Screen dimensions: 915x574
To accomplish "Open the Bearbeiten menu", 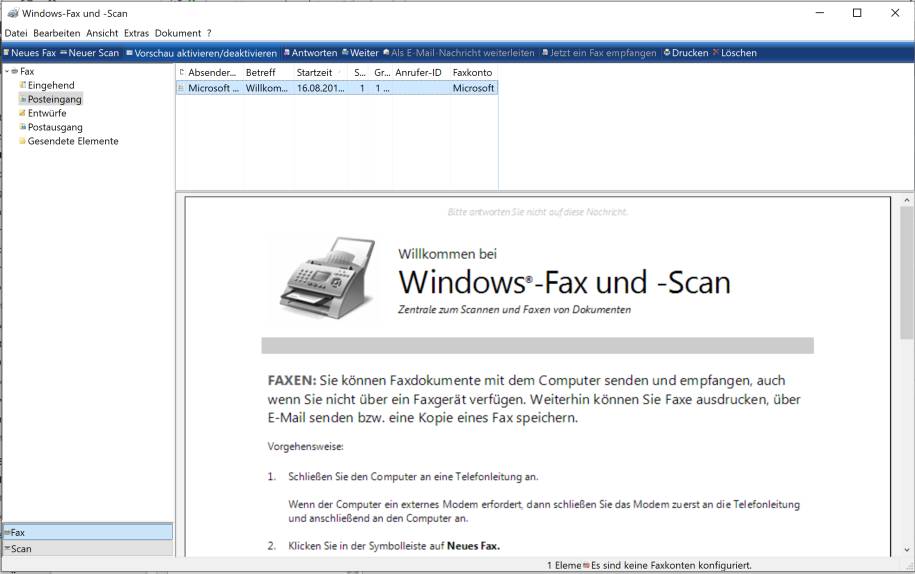I will coord(57,33).
